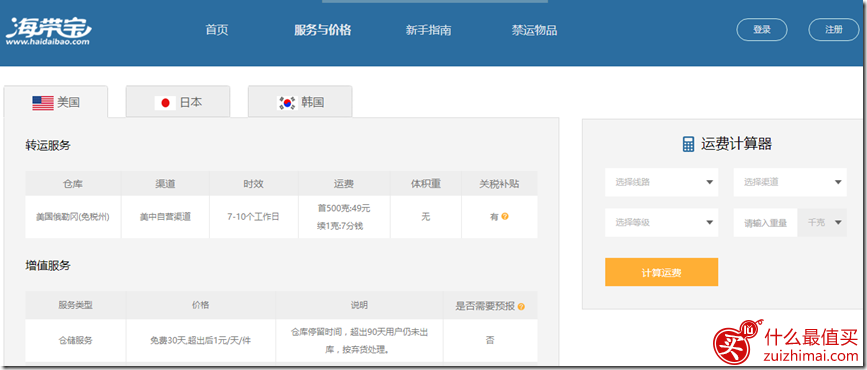Switch to the 美国 tab
This screenshot has width=867, height=370.
pyautogui.click(x=56, y=102)
